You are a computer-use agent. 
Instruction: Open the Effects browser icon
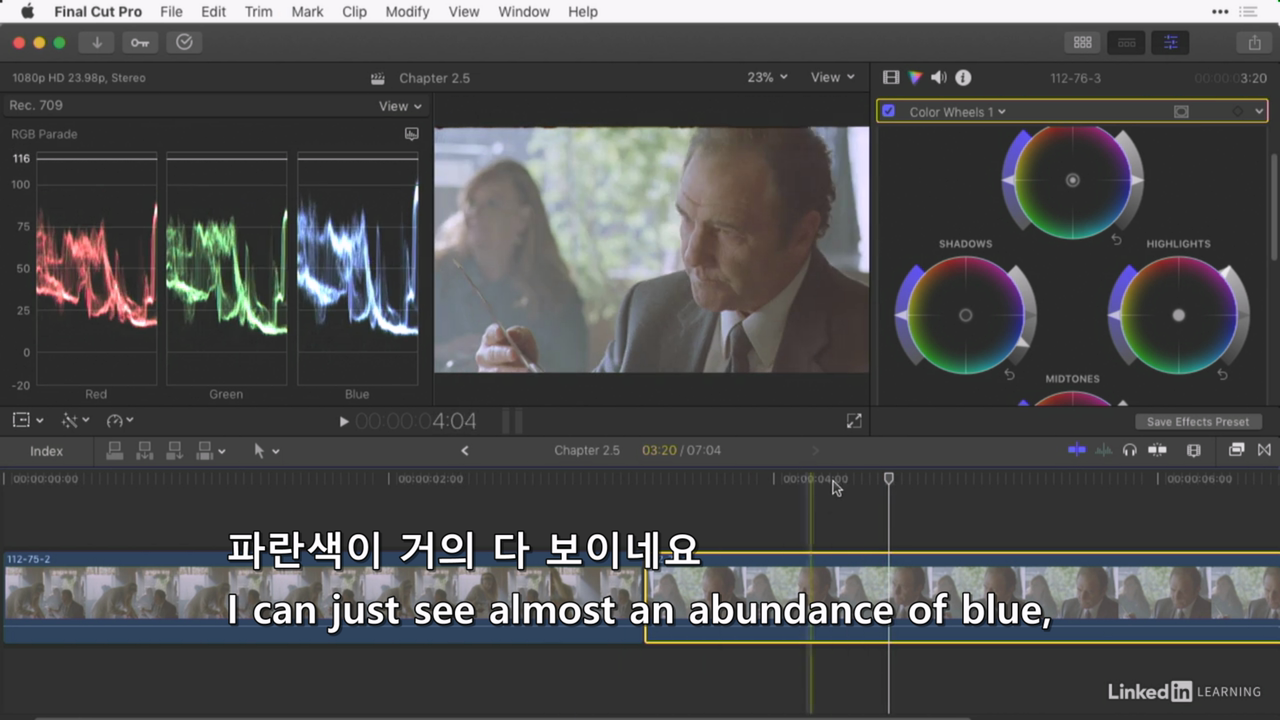1237,450
